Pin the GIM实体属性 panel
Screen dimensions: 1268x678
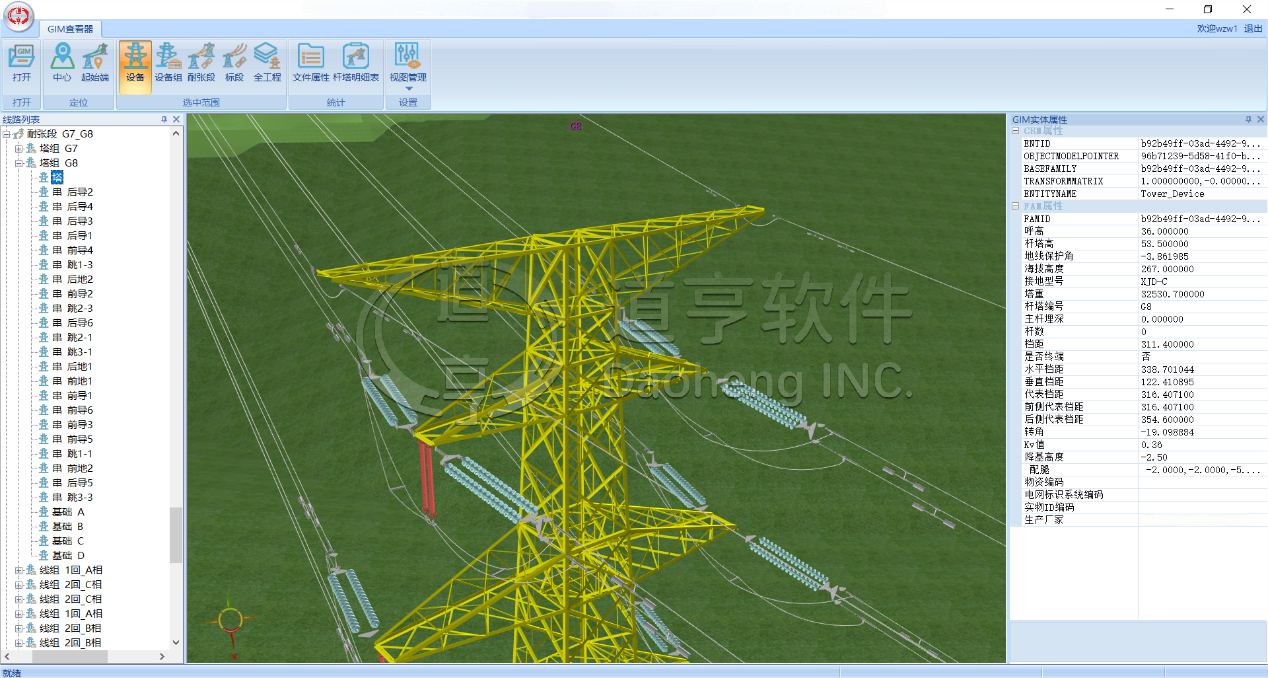(1248, 119)
